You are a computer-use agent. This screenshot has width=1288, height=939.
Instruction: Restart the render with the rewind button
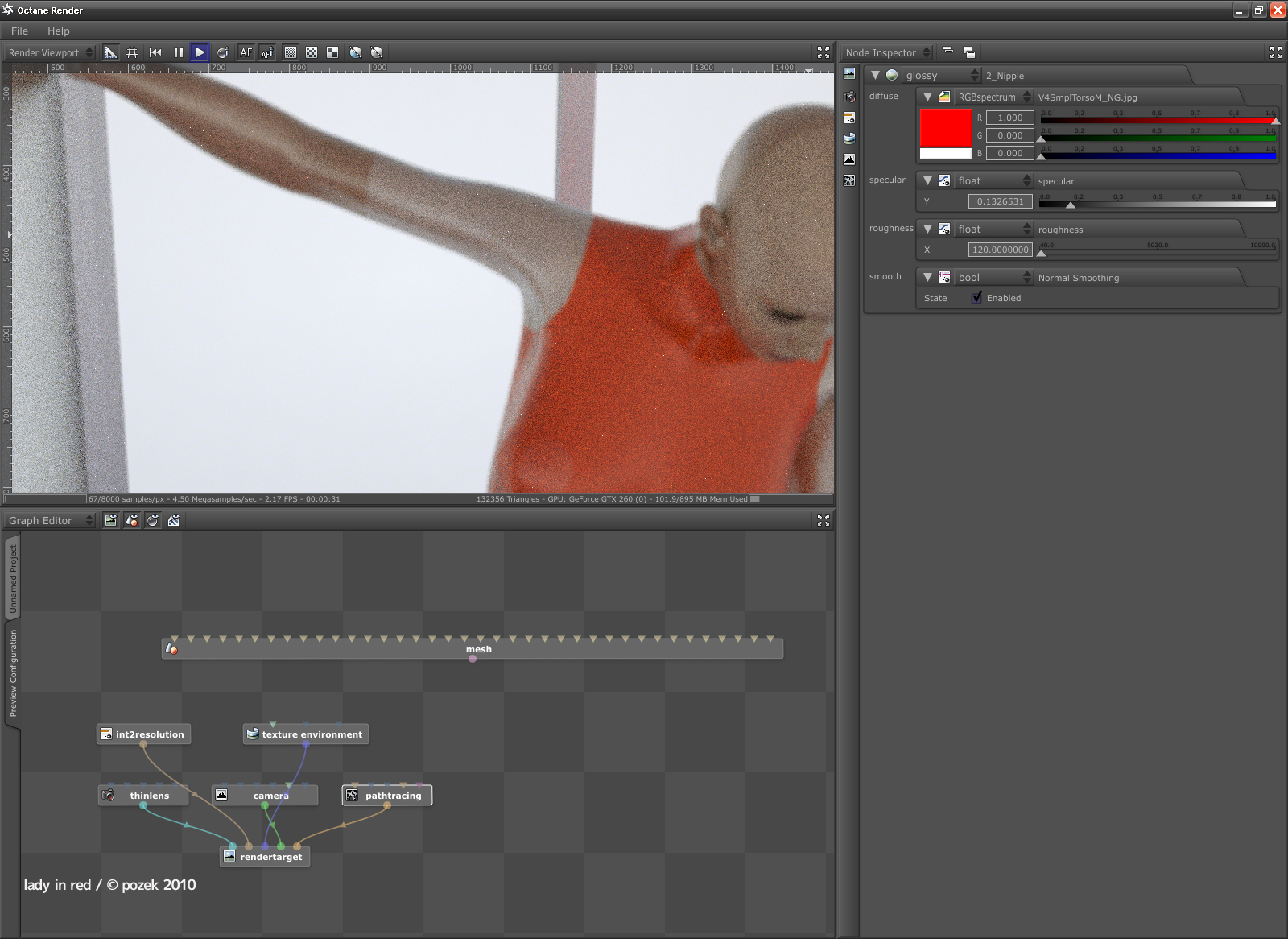[155, 52]
